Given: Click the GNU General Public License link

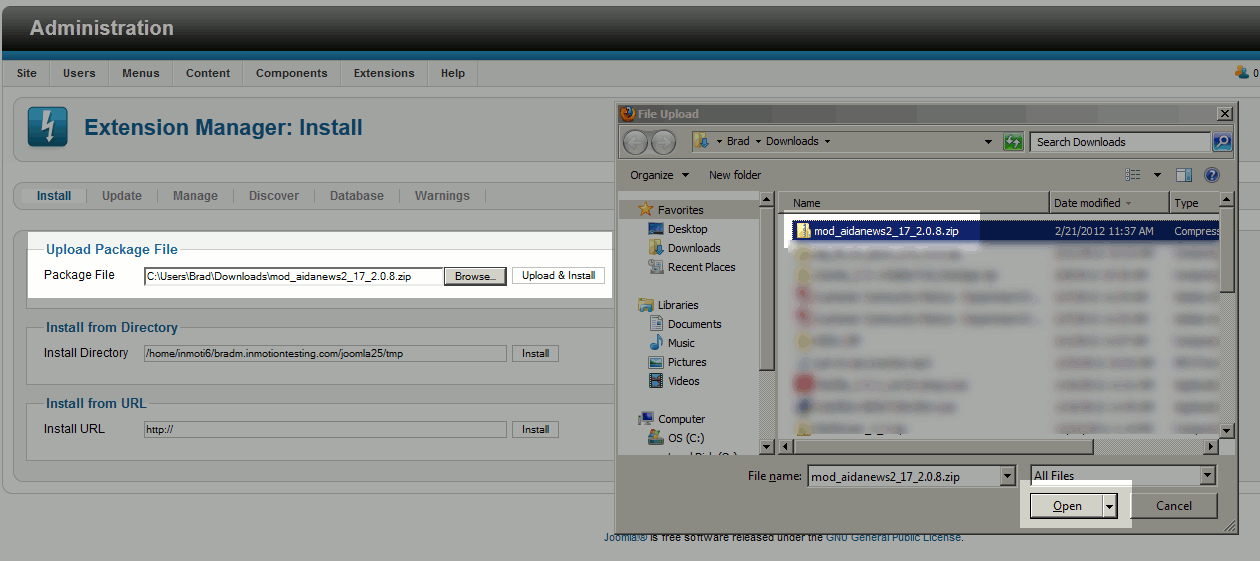Looking at the screenshot, I should [893, 537].
